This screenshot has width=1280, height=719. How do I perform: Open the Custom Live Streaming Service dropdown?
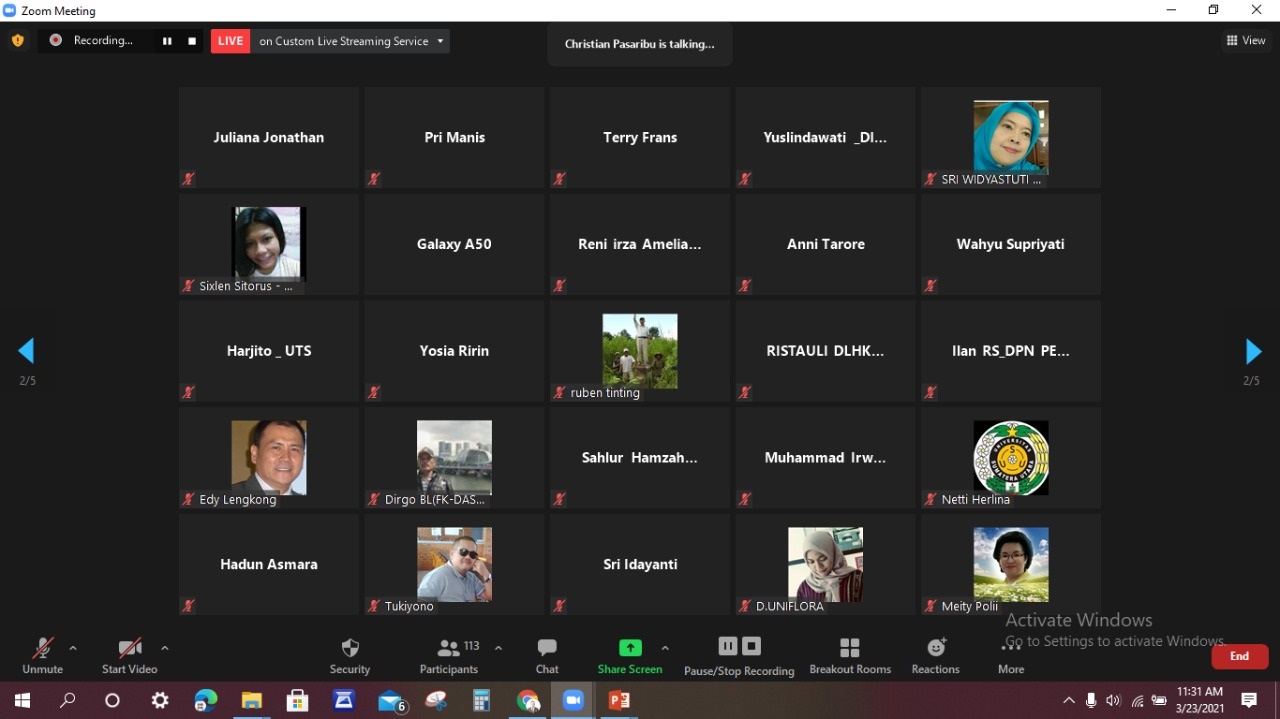[x=440, y=41]
